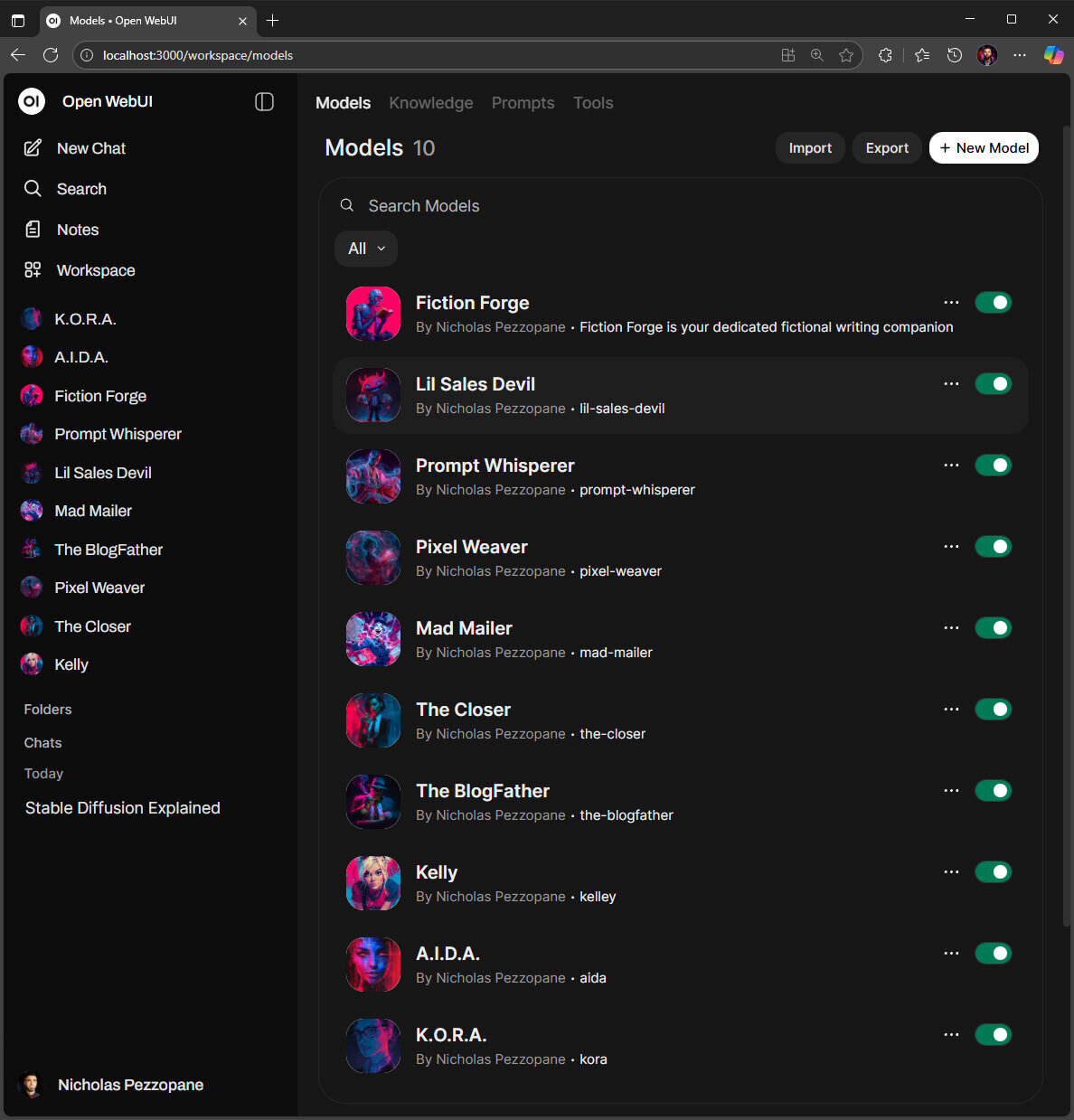Open browser extensions puzzle icon
The height and width of the screenshot is (1120, 1074).
click(885, 55)
